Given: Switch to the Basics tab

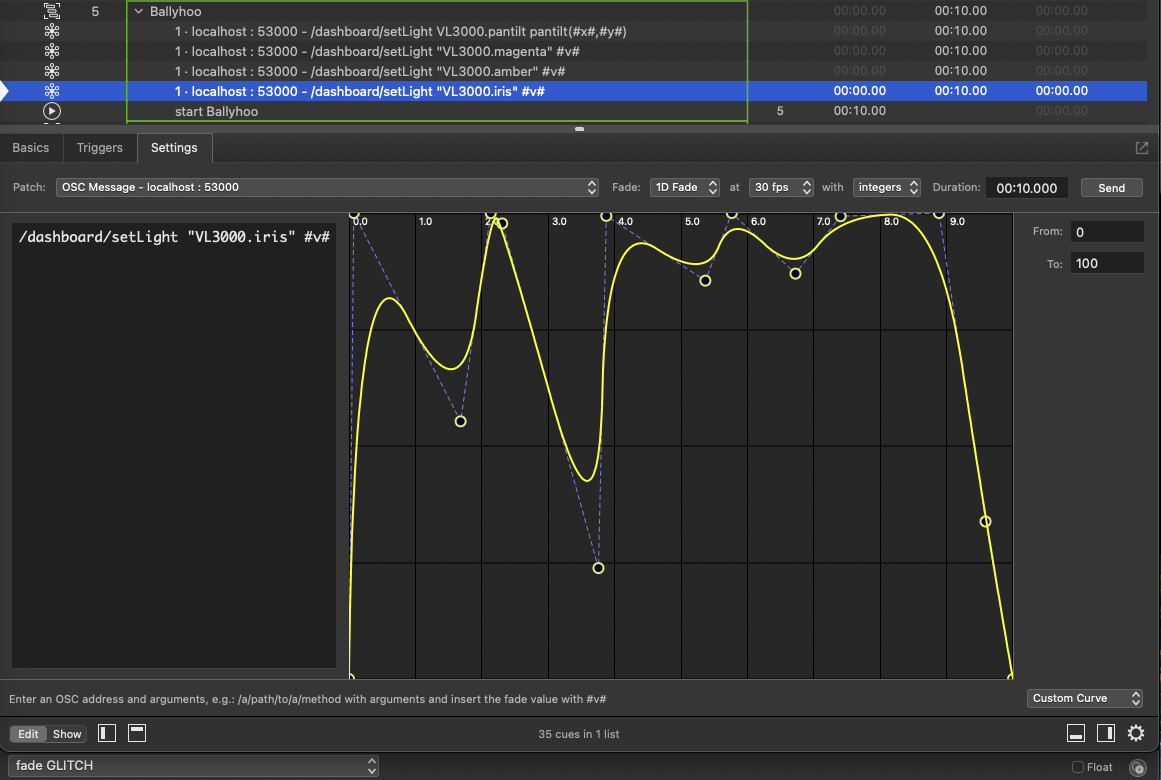Looking at the screenshot, I should click(x=30, y=148).
